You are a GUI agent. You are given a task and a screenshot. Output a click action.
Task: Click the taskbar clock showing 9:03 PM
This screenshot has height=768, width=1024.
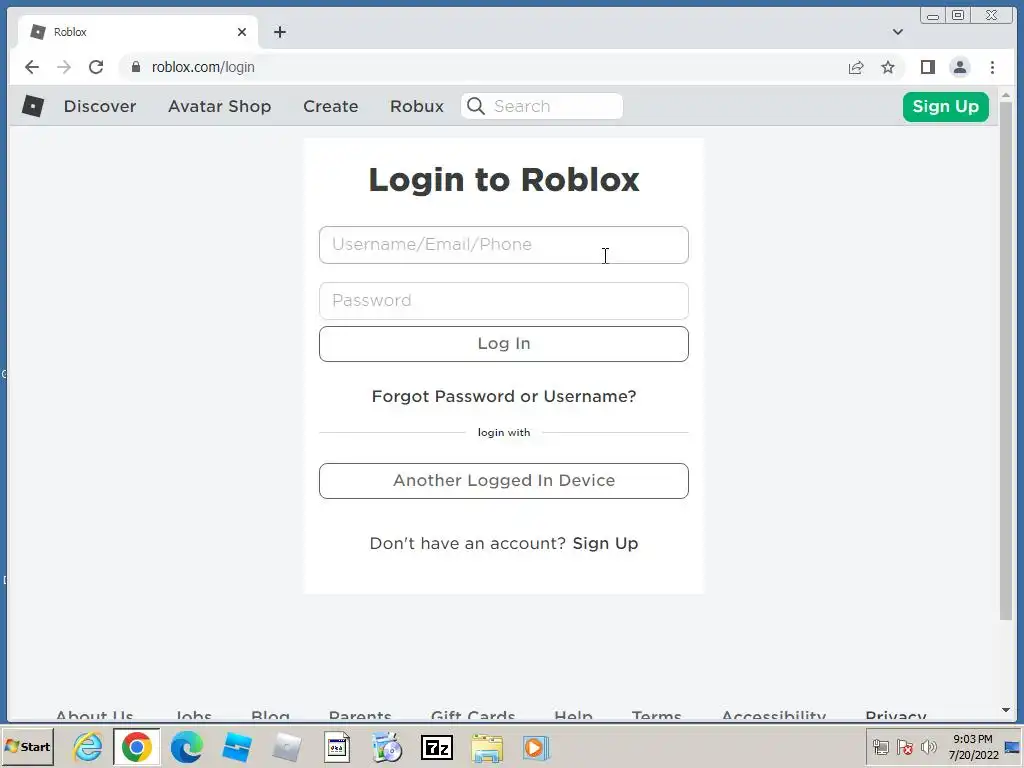973,746
